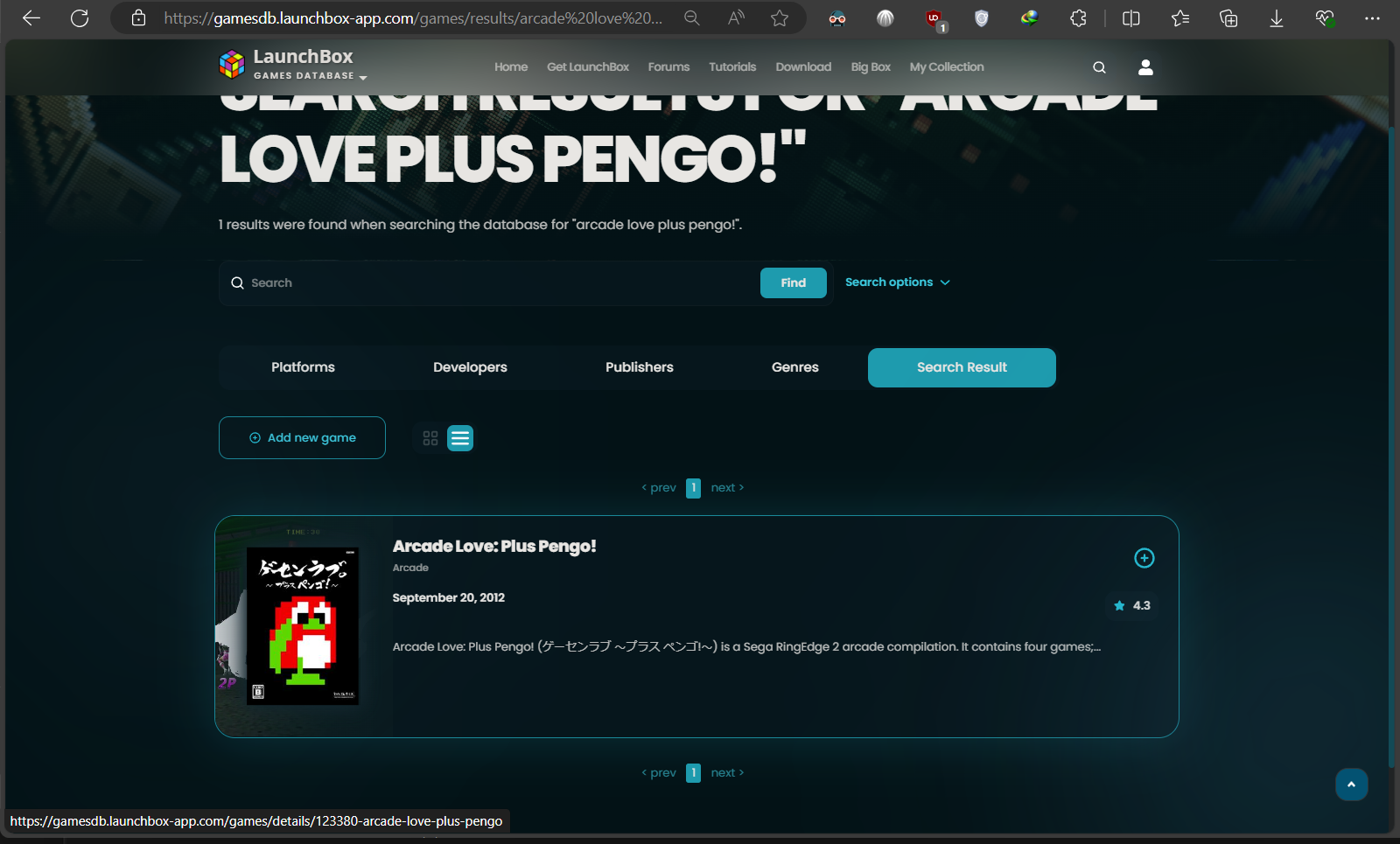Start Read aloud in address bar
Viewport: 1400px width, 844px height.
(736, 18)
